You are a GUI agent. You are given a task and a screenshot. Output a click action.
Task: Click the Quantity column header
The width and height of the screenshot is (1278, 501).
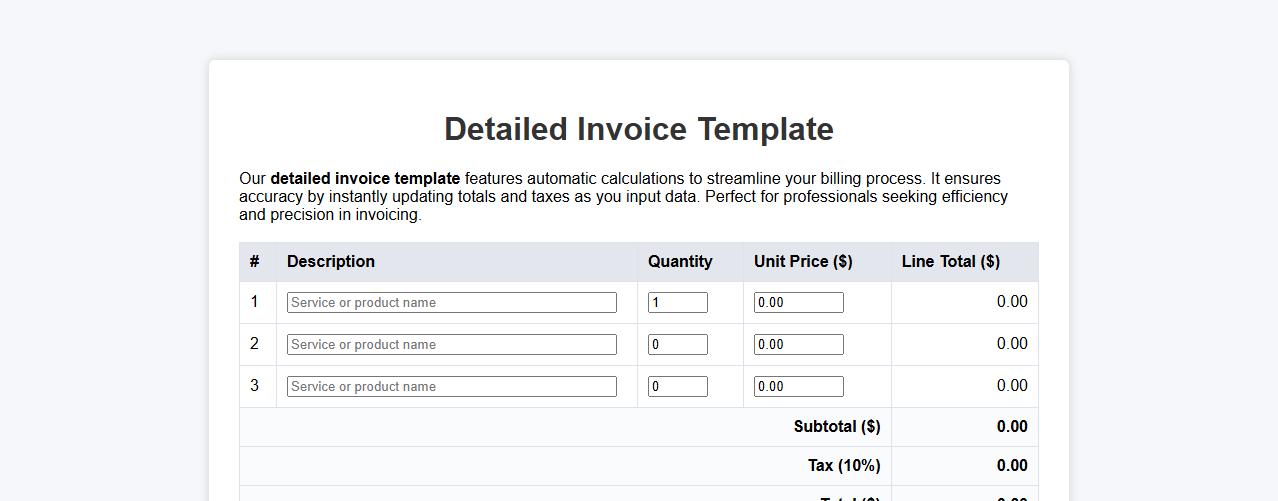point(690,262)
